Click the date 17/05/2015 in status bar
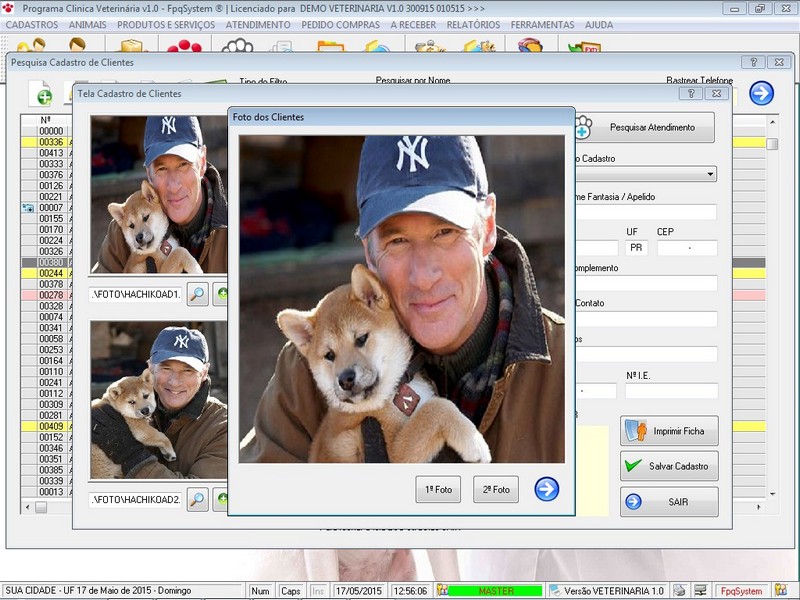 (x=358, y=591)
